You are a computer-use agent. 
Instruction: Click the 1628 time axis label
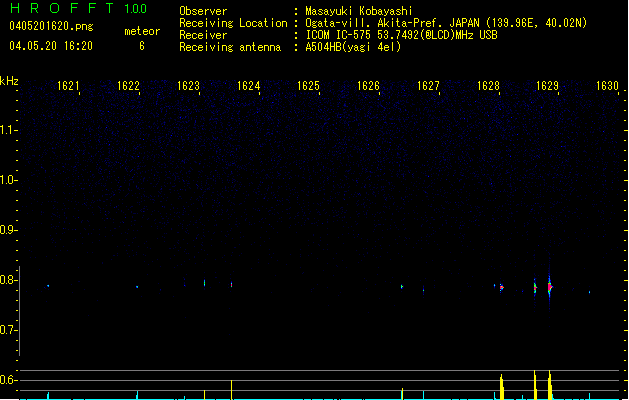click(488, 86)
